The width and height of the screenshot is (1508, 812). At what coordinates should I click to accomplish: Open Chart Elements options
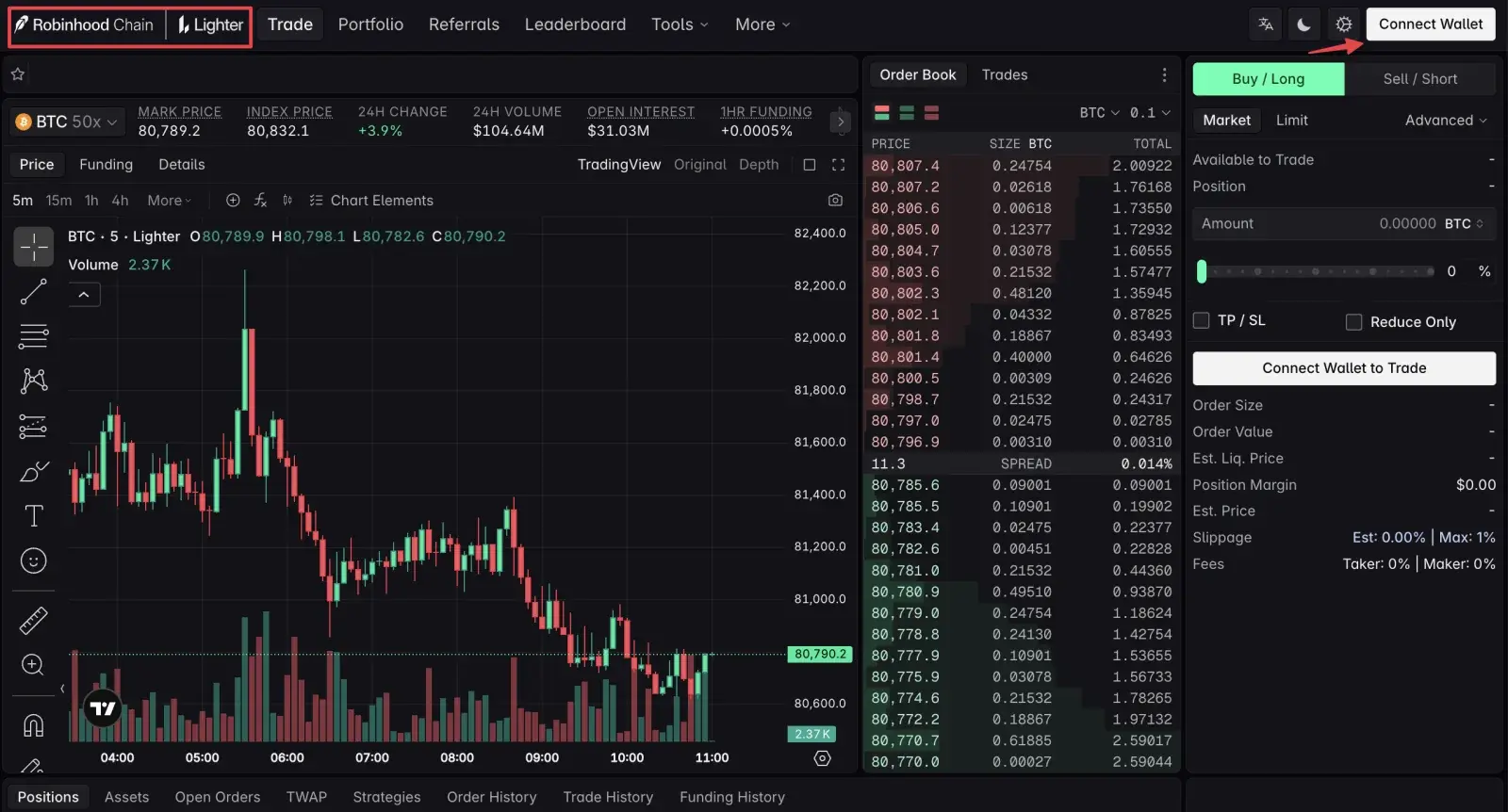pyautogui.click(x=371, y=201)
